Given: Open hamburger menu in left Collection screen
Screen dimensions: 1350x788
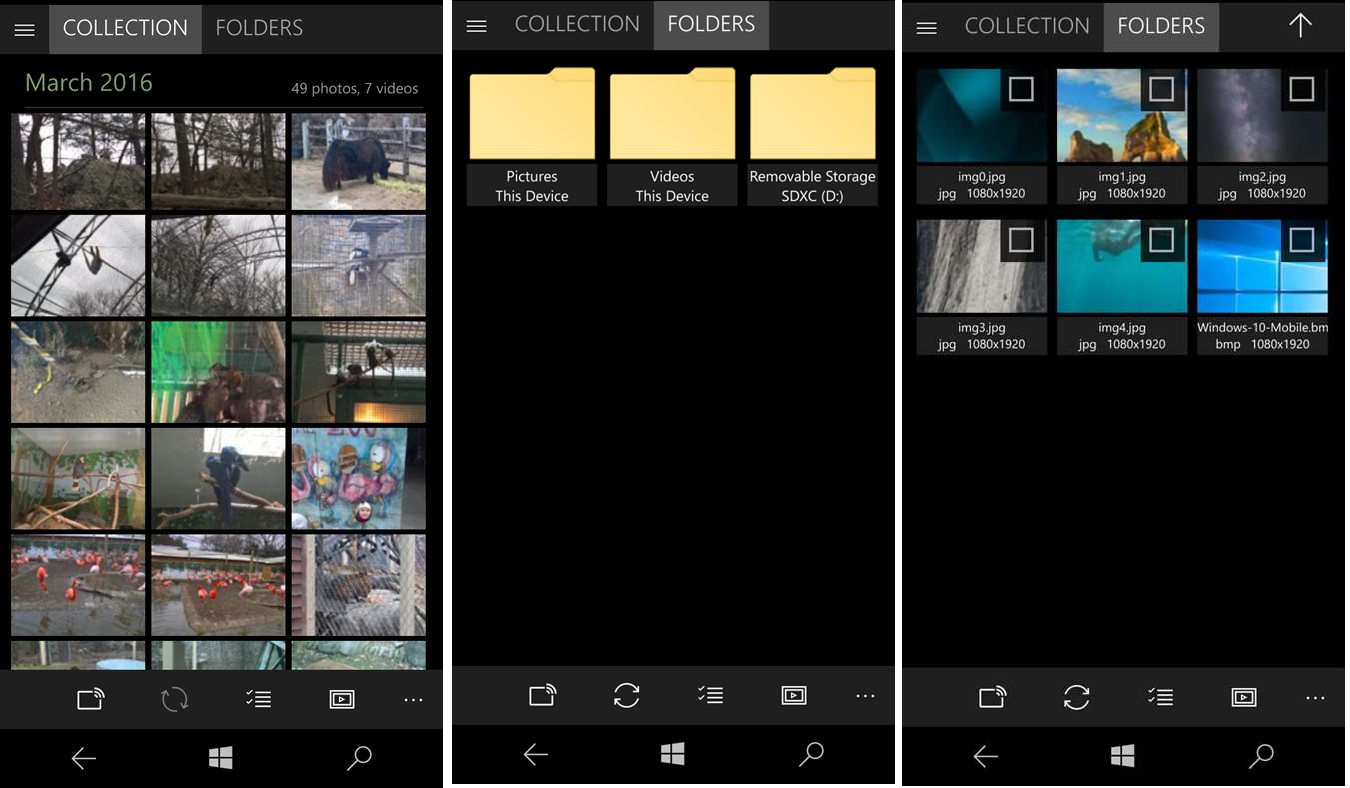Looking at the screenshot, I should click(25, 30).
